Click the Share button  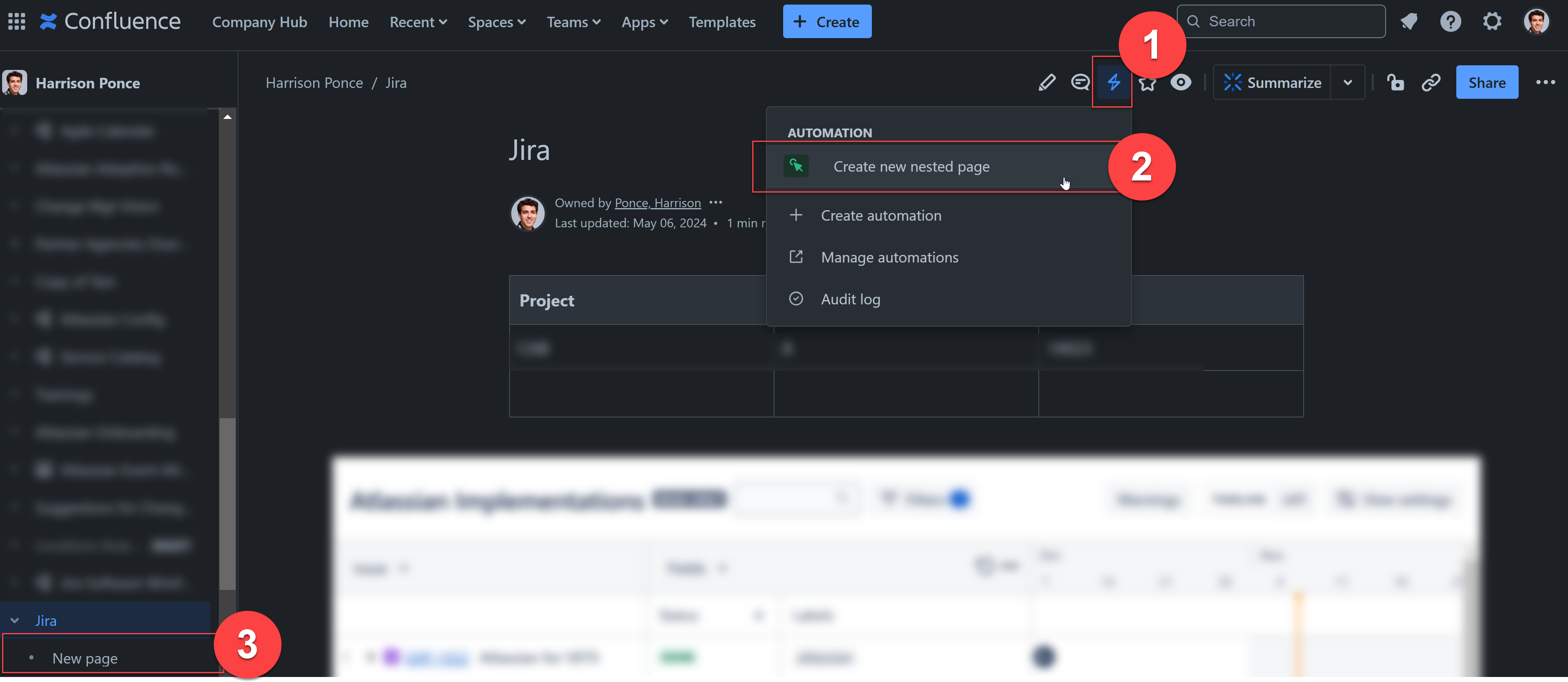tap(1487, 82)
